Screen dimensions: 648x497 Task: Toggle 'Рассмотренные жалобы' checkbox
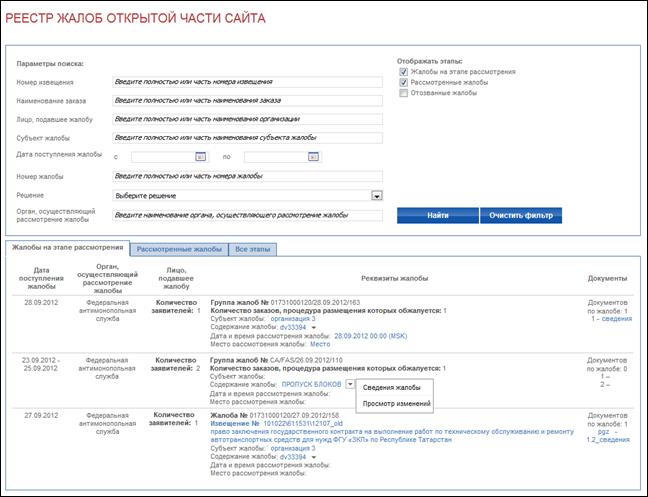click(x=403, y=82)
